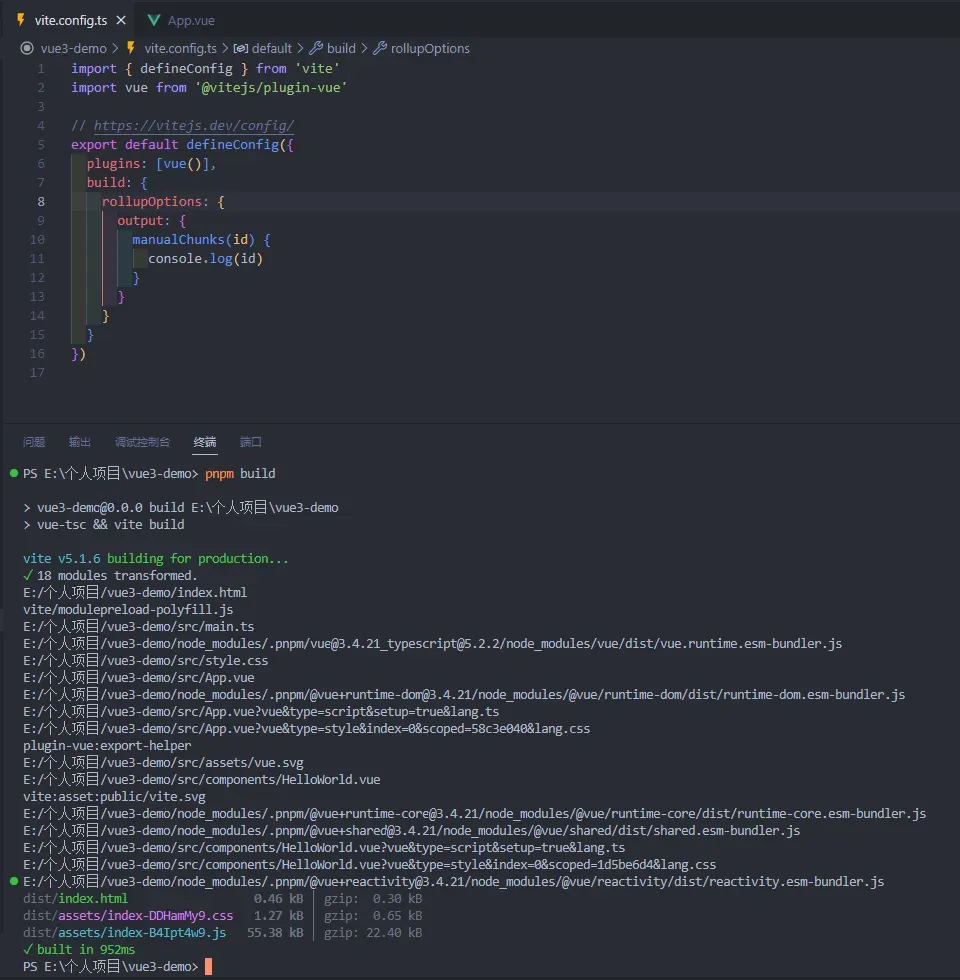
Task: Open the vue.runtime.esm-bundler.js path
Action: [432, 643]
